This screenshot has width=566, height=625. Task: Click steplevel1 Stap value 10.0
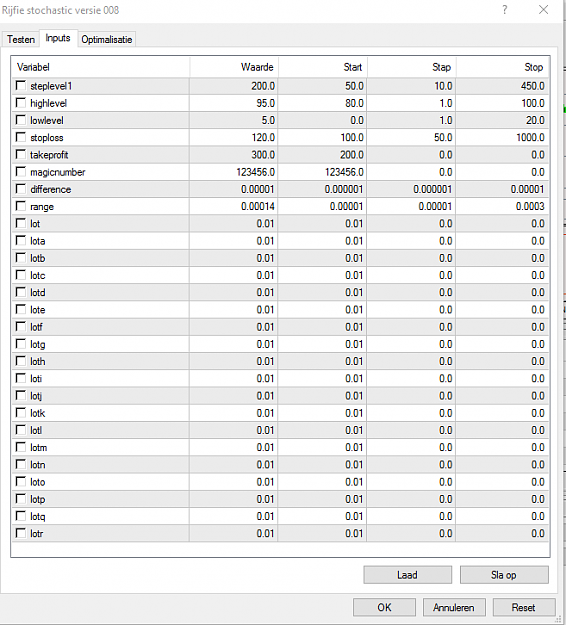[443, 86]
